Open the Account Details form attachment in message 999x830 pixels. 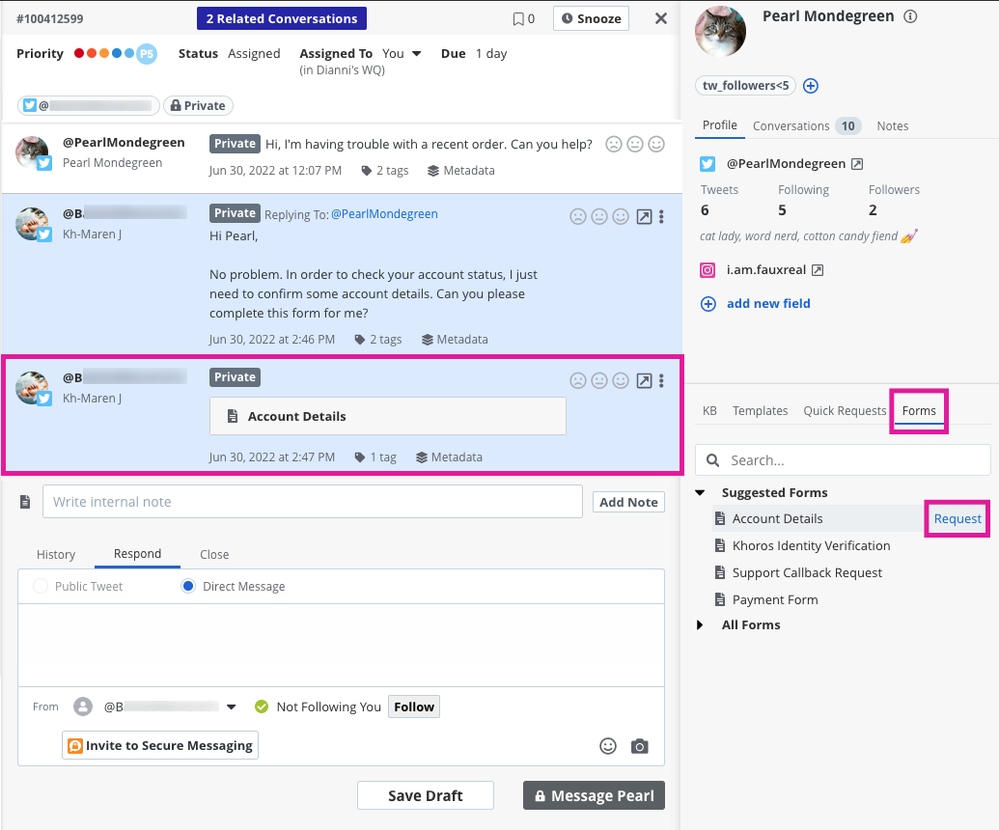point(387,417)
